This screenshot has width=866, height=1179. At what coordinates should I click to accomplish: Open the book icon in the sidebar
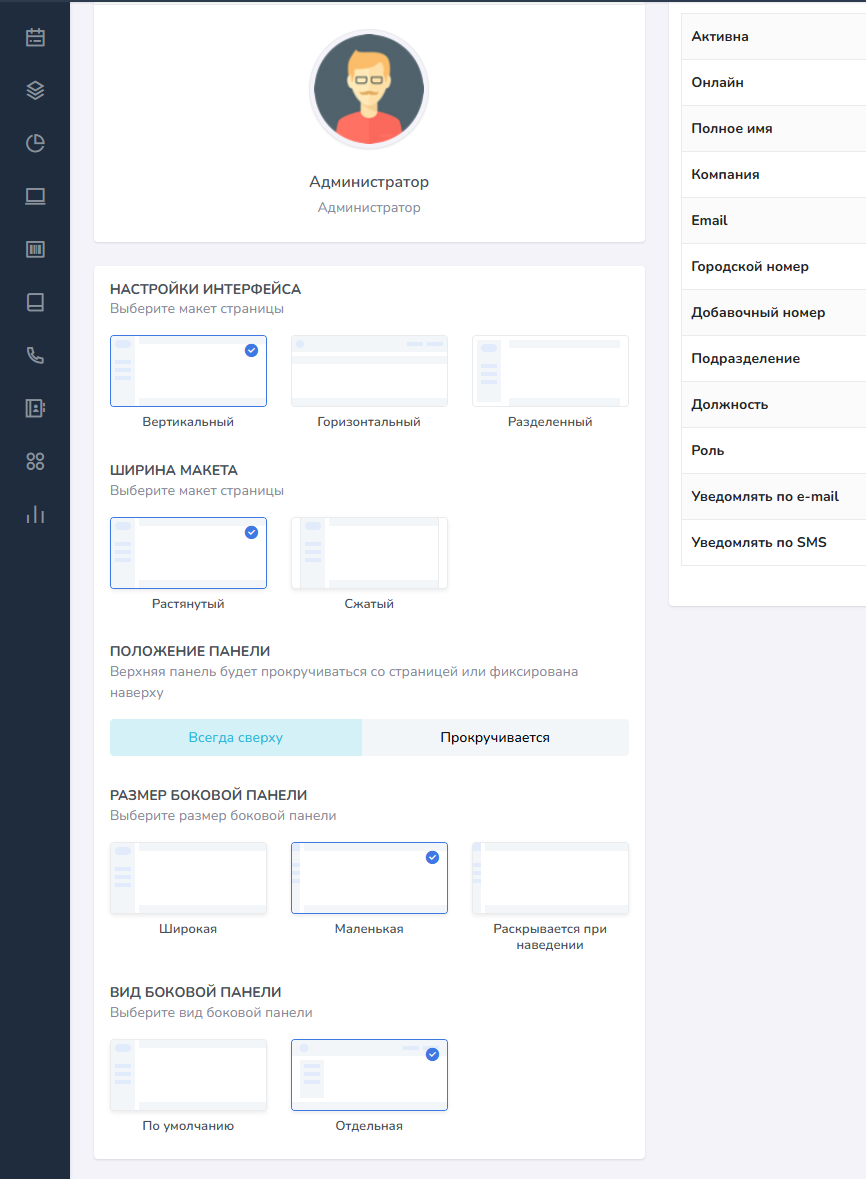(35, 303)
